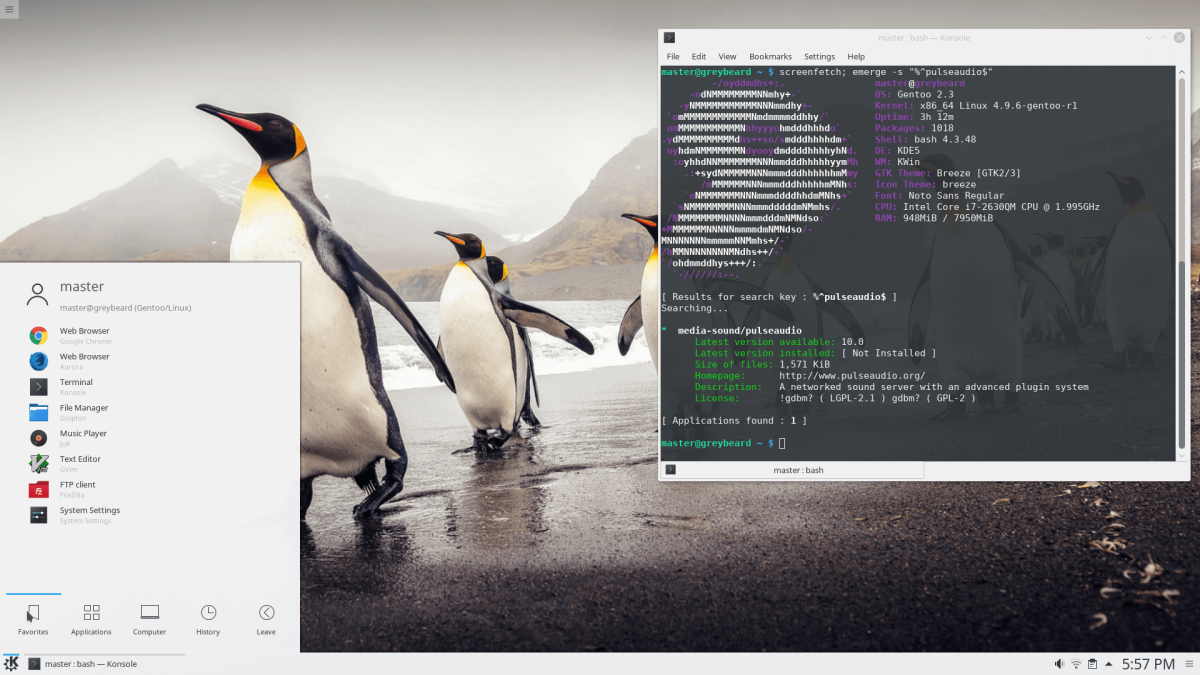Screen dimensions: 1200x675
Task: Mute audio via the volume tray icon
Action: (x=1058, y=663)
